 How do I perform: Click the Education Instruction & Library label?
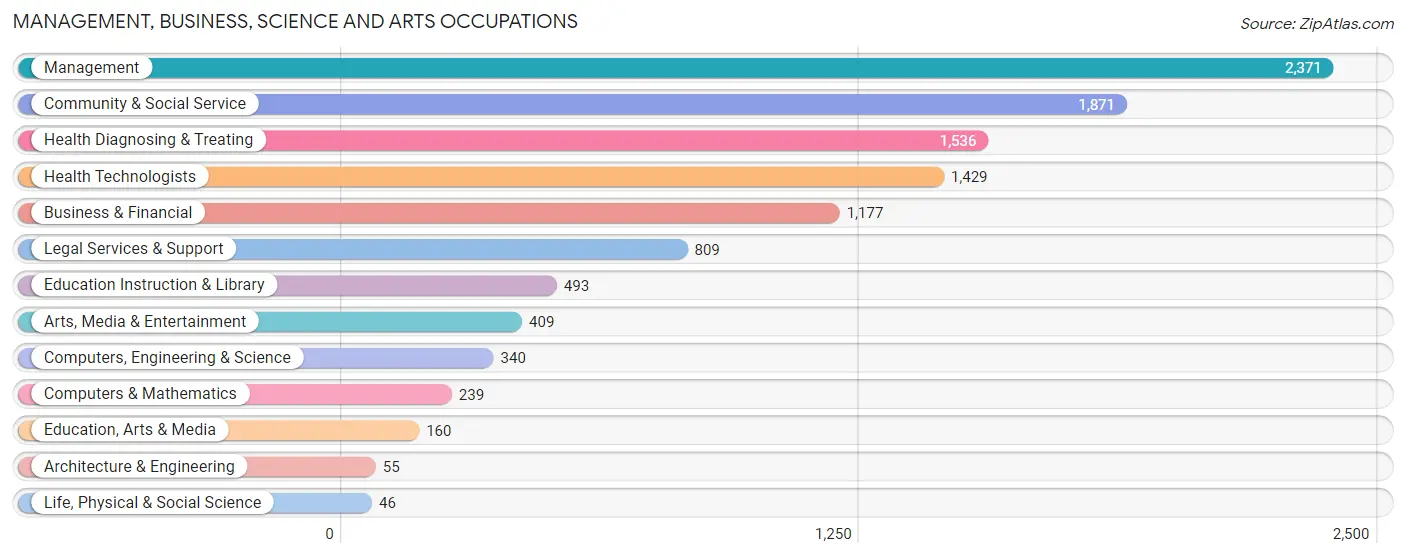click(154, 285)
